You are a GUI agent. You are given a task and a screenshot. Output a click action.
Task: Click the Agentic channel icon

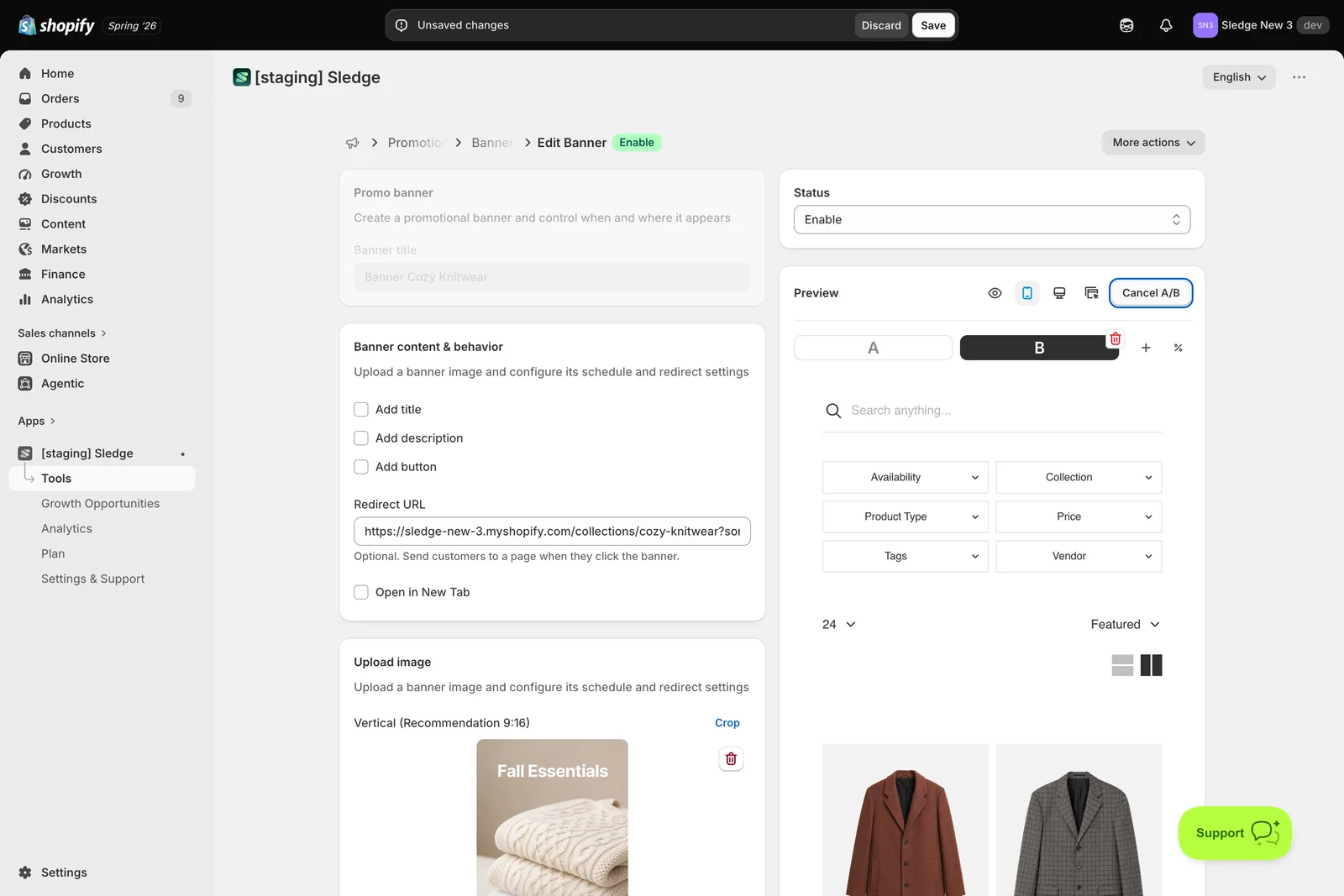pyautogui.click(x=25, y=384)
